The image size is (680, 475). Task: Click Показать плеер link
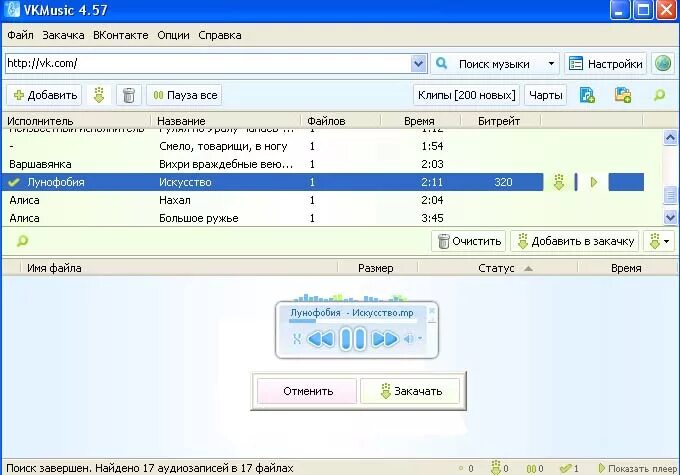click(638, 468)
